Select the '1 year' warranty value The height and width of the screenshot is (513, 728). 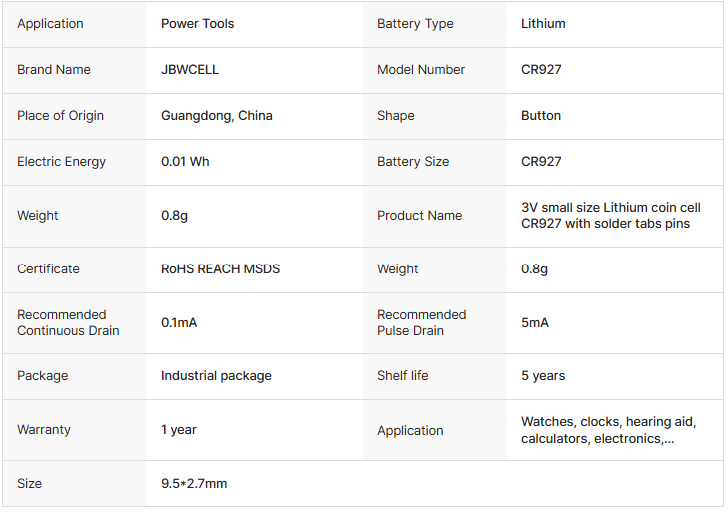pyautogui.click(x=179, y=430)
